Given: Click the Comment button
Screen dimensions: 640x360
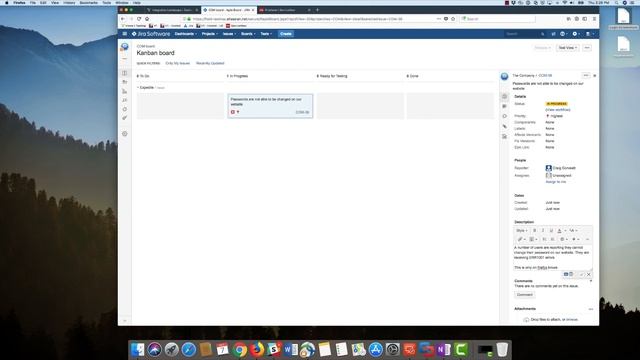Looking at the screenshot, I should pyautogui.click(x=524, y=295).
